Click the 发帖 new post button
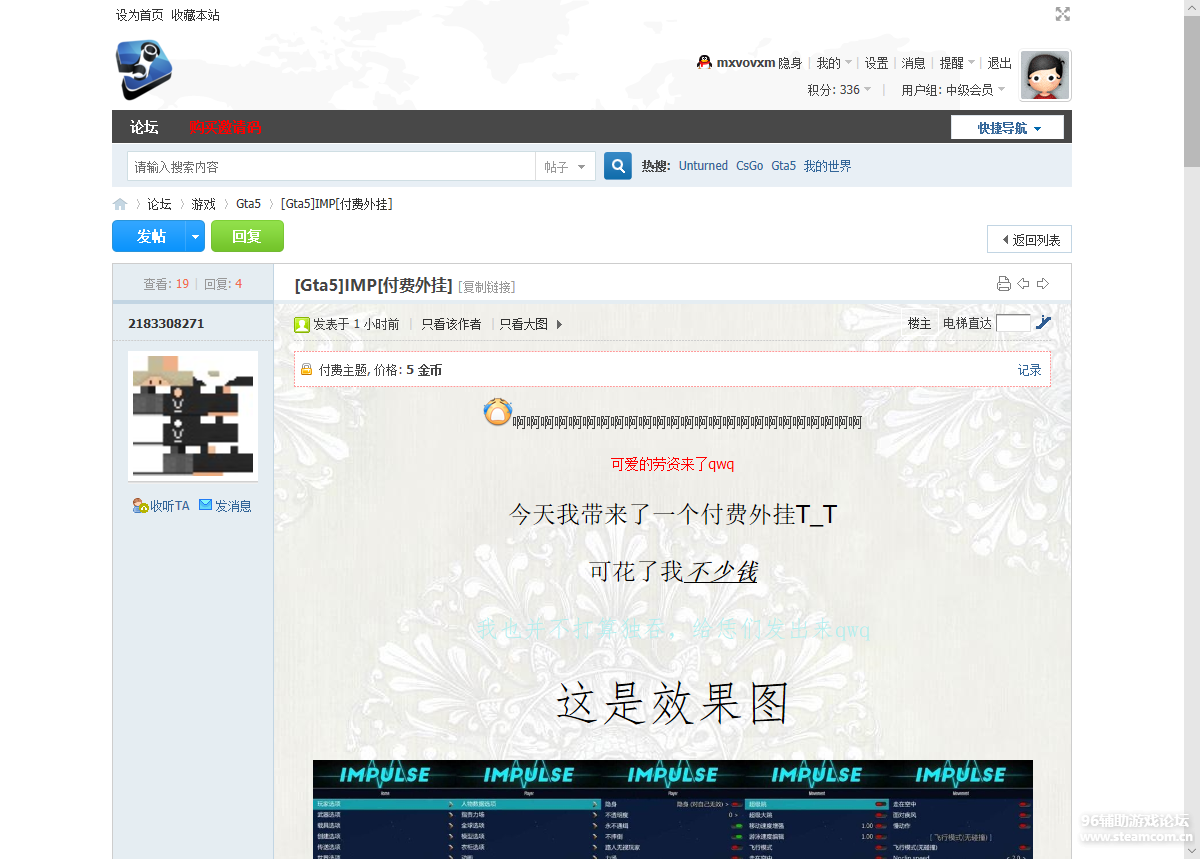1200x859 pixels. tap(150, 237)
